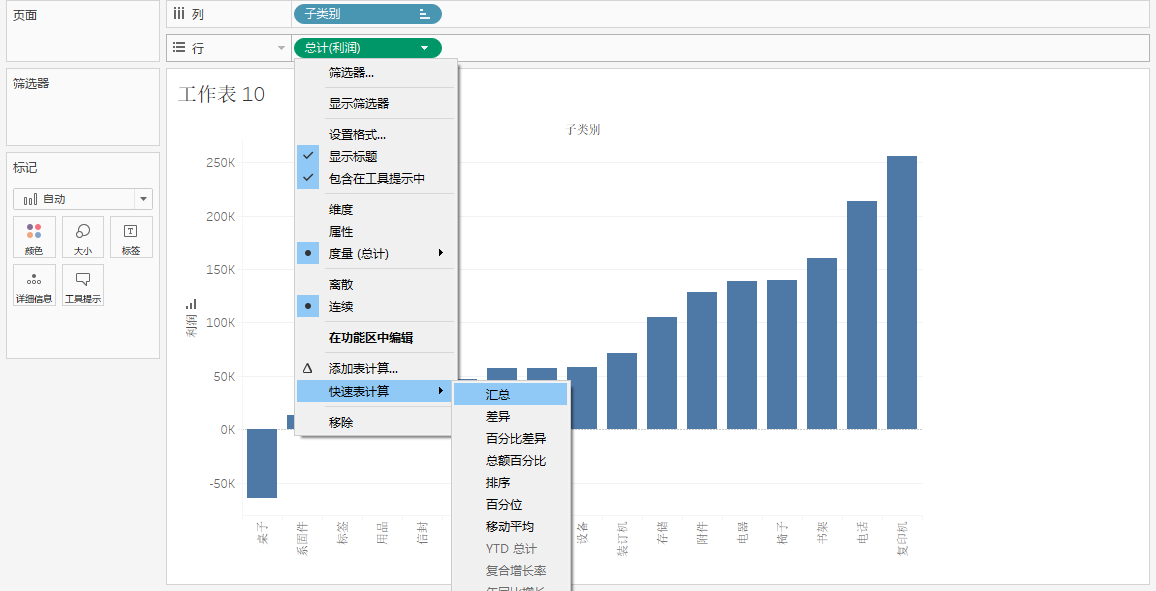
Task: Click the 总计(利润) pill in Rows
Action: [367, 48]
